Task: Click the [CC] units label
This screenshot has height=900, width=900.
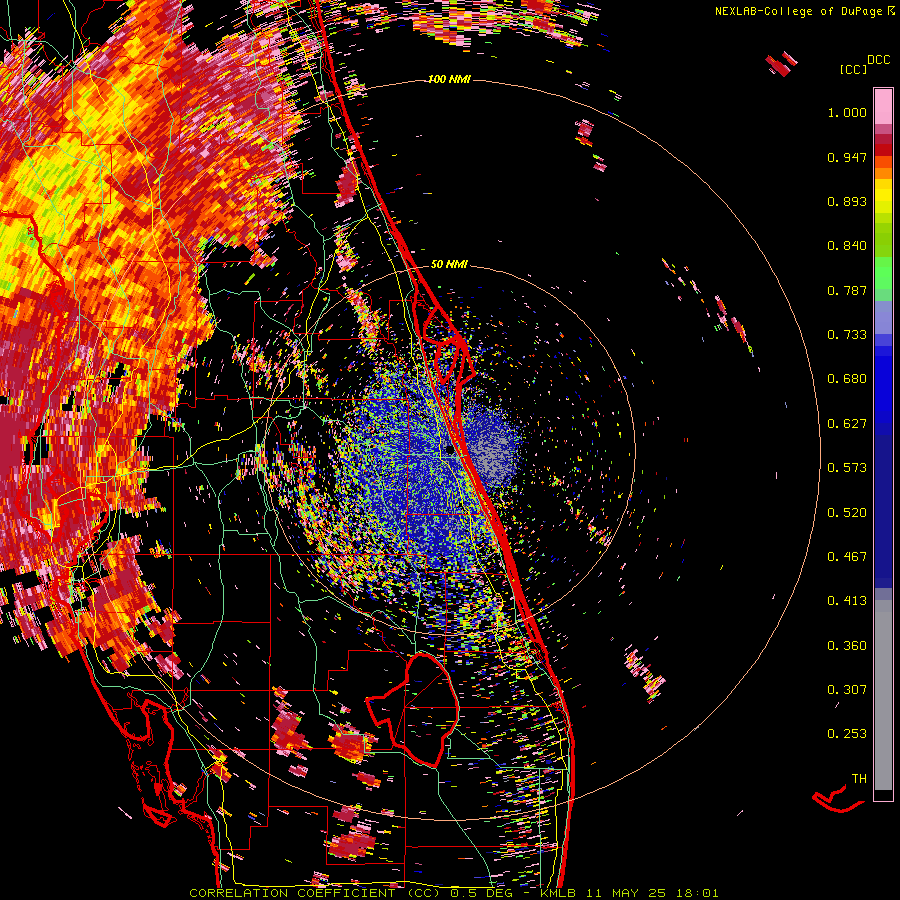Action: click(853, 69)
